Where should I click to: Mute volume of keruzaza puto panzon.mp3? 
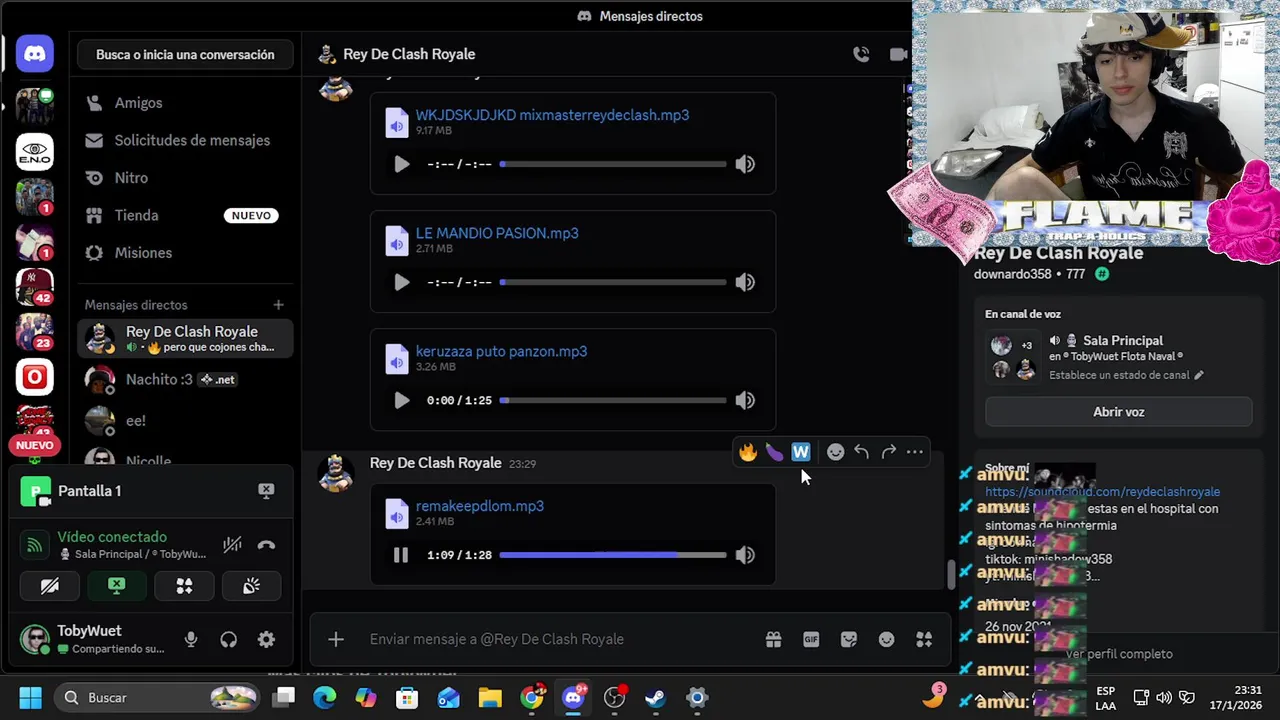pos(745,400)
